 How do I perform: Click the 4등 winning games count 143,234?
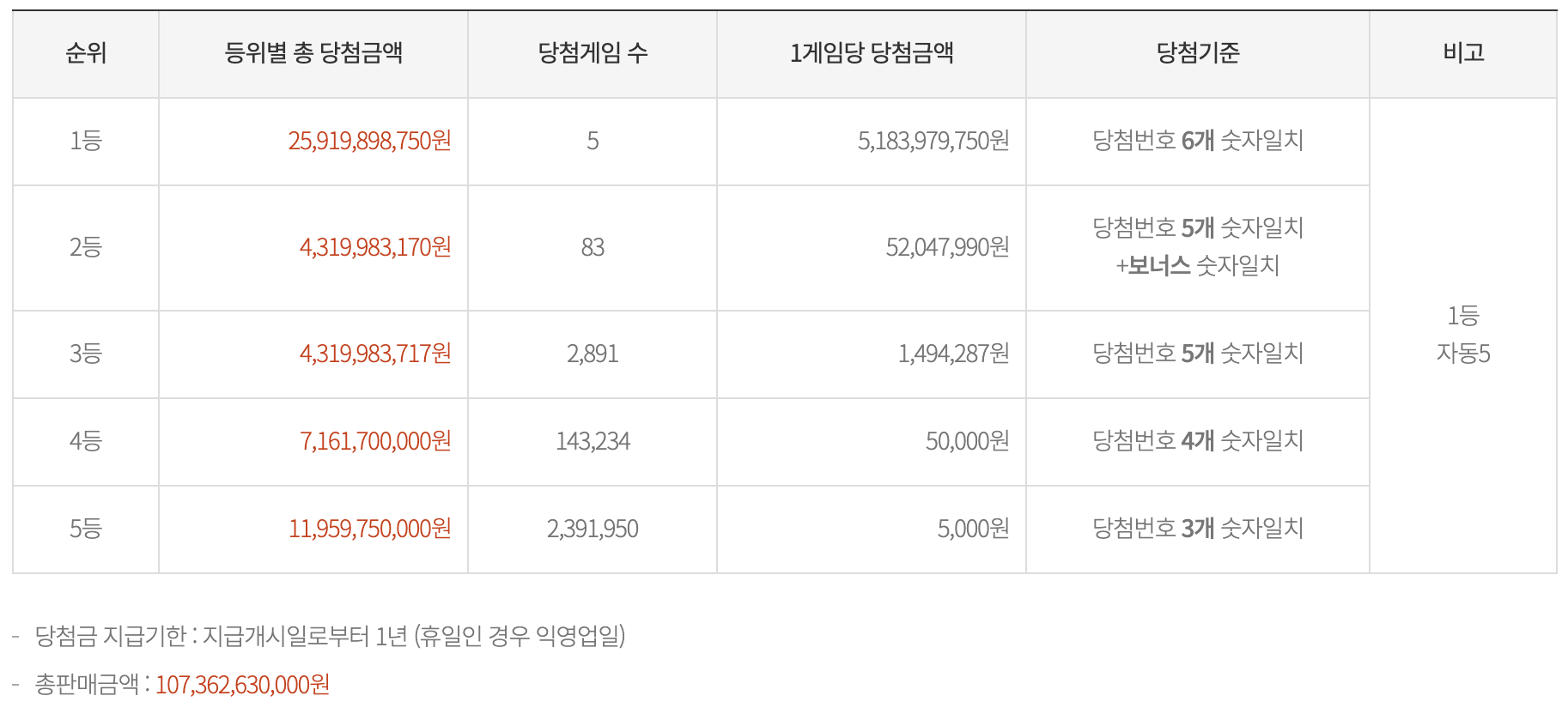click(x=593, y=441)
